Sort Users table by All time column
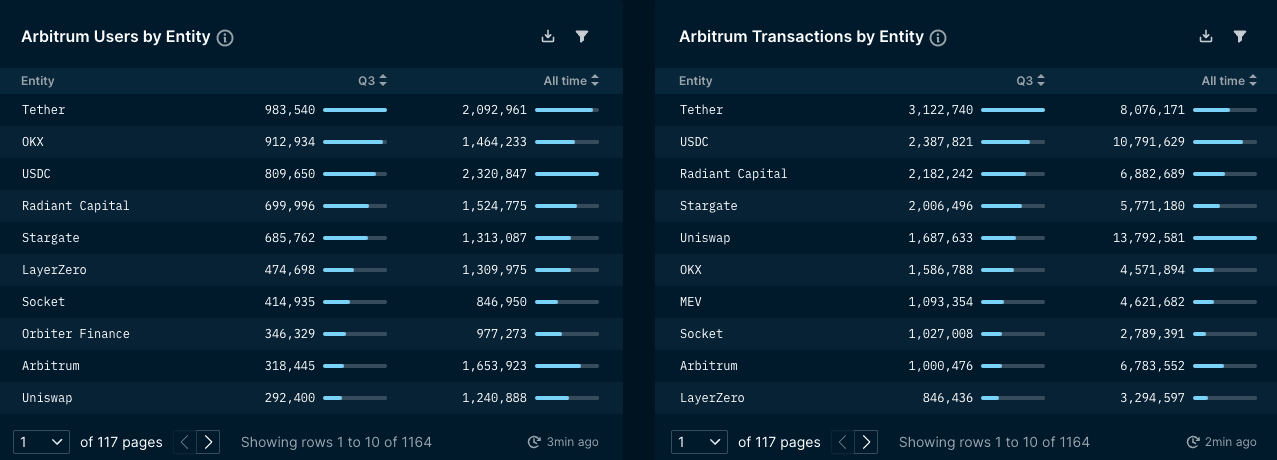 pyautogui.click(x=571, y=81)
